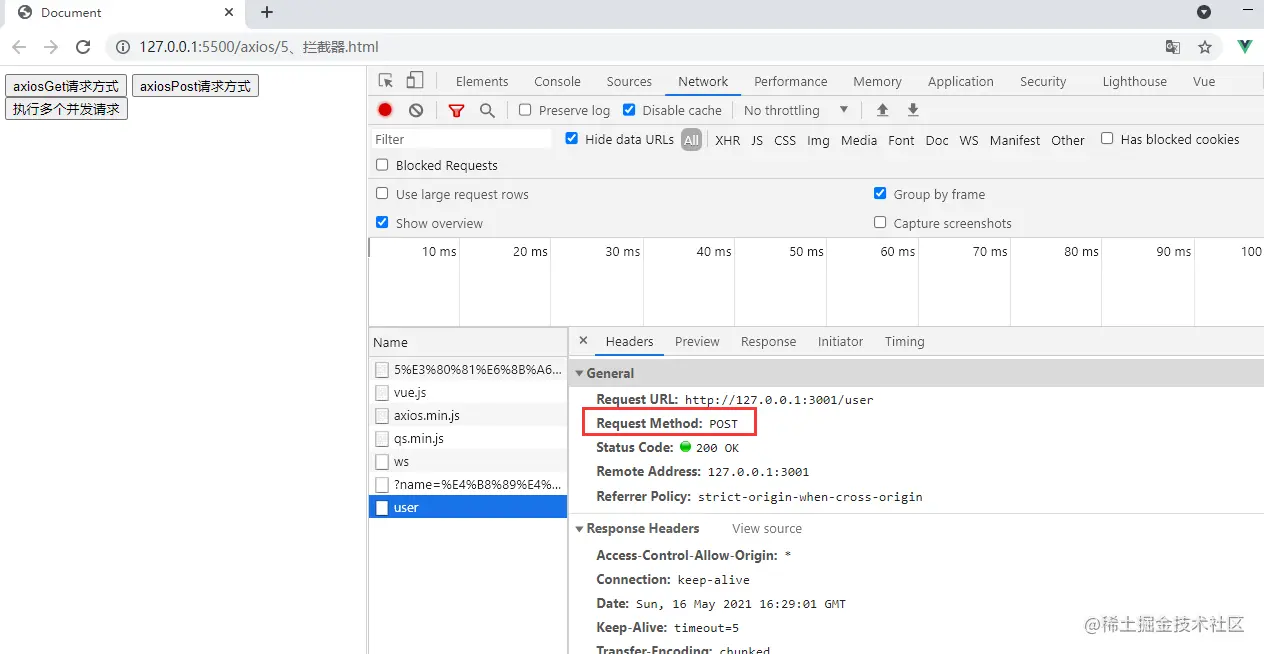This screenshot has height=654, width=1264.
Task: Select the user request row
Action: [468, 508]
